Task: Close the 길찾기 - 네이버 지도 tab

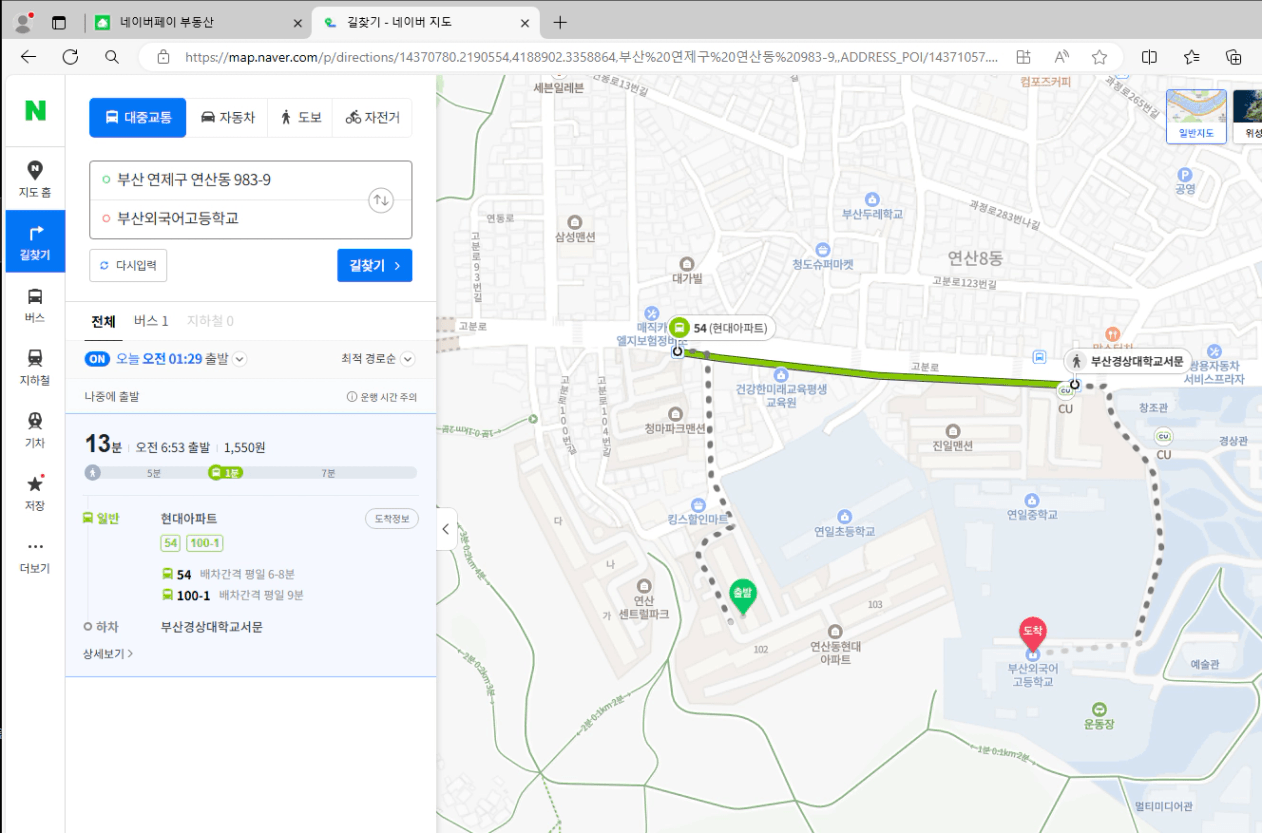Action: point(523,22)
